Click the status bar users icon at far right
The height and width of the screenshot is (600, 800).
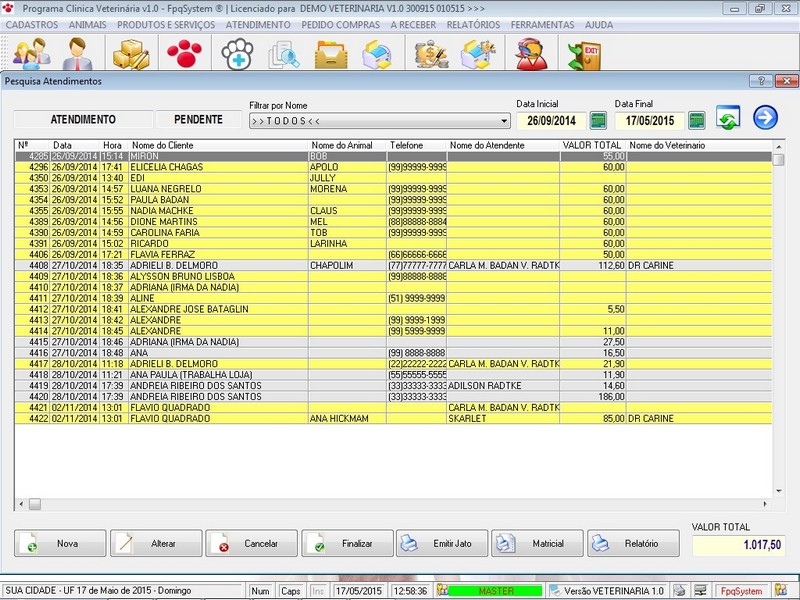coord(781,590)
